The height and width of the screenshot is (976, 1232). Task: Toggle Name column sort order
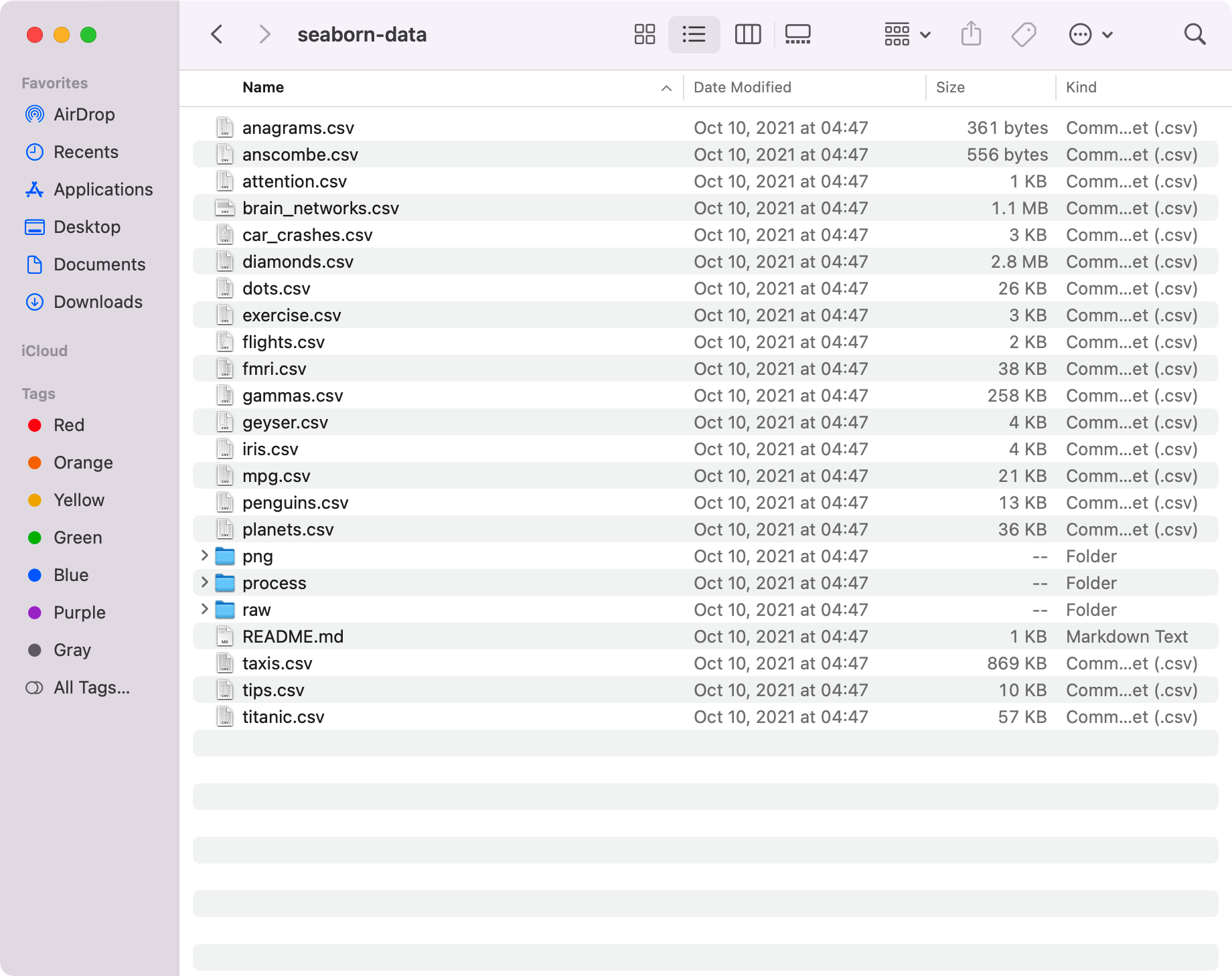tap(263, 87)
